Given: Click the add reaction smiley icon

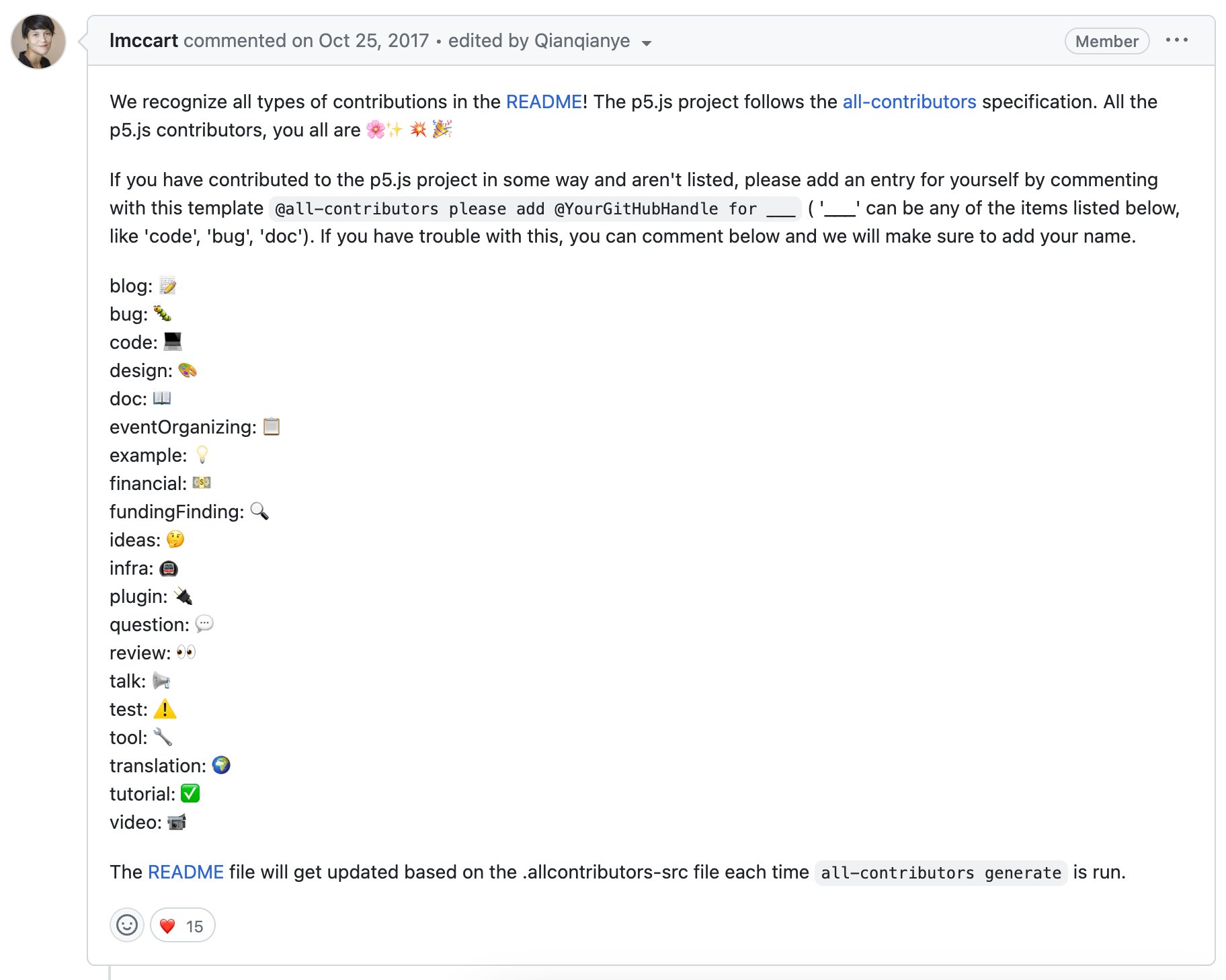Looking at the screenshot, I should [127, 926].
